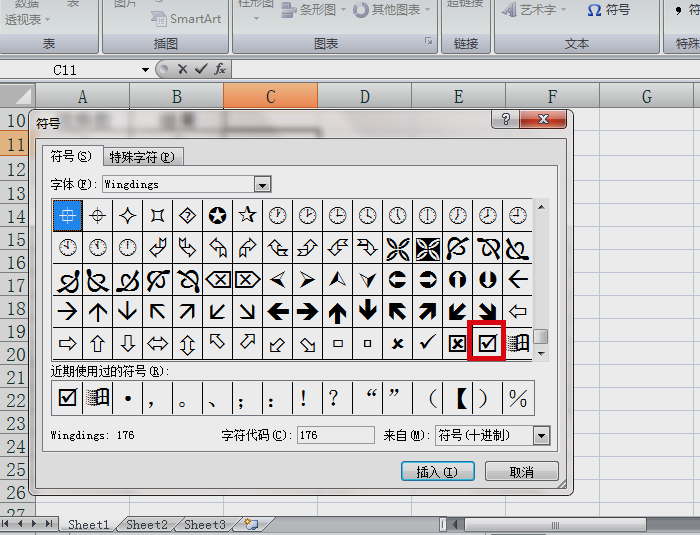The width and height of the screenshot is (700, 535).
Task: Click the dialog help question mark button
Action: click(506, 119)
